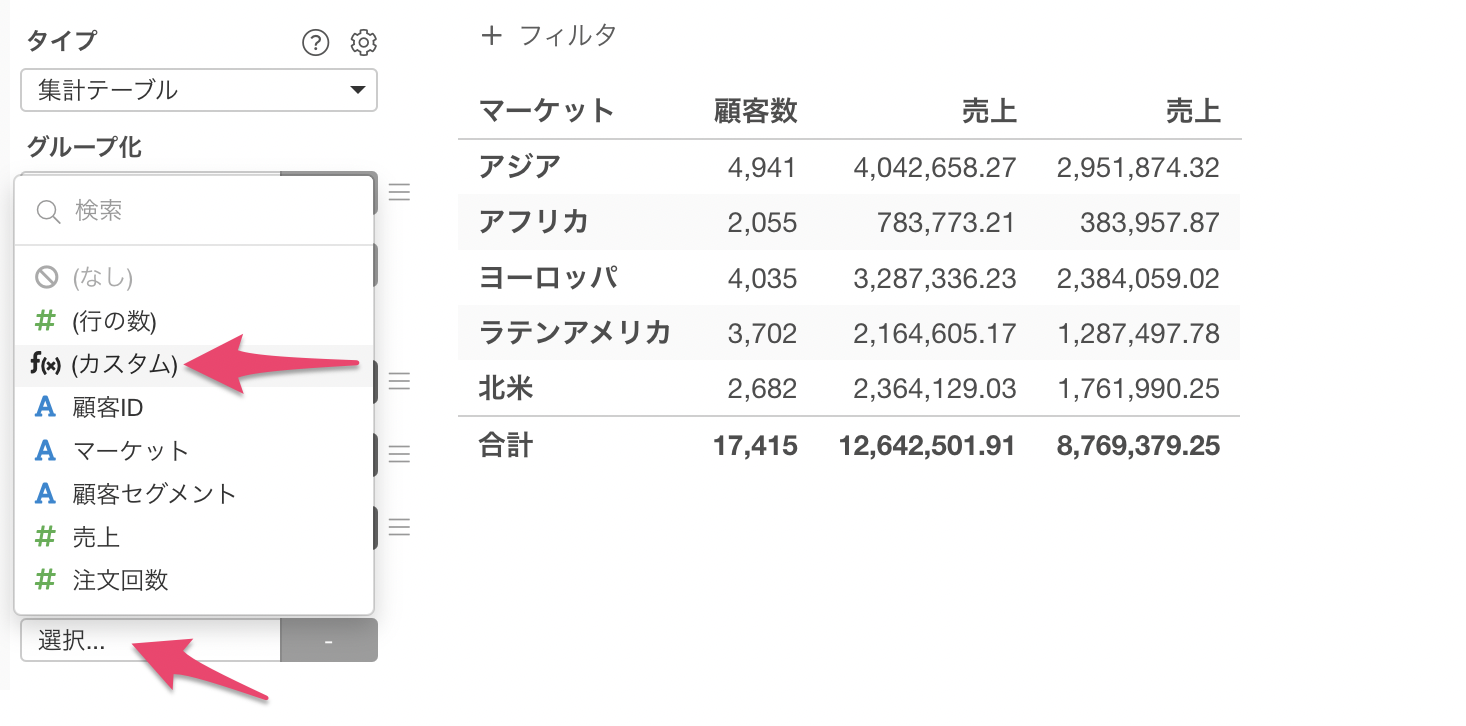This screenshot has width=1466, height=726.
Task: Click the マーケット table column header
Action: coord(546,110)
